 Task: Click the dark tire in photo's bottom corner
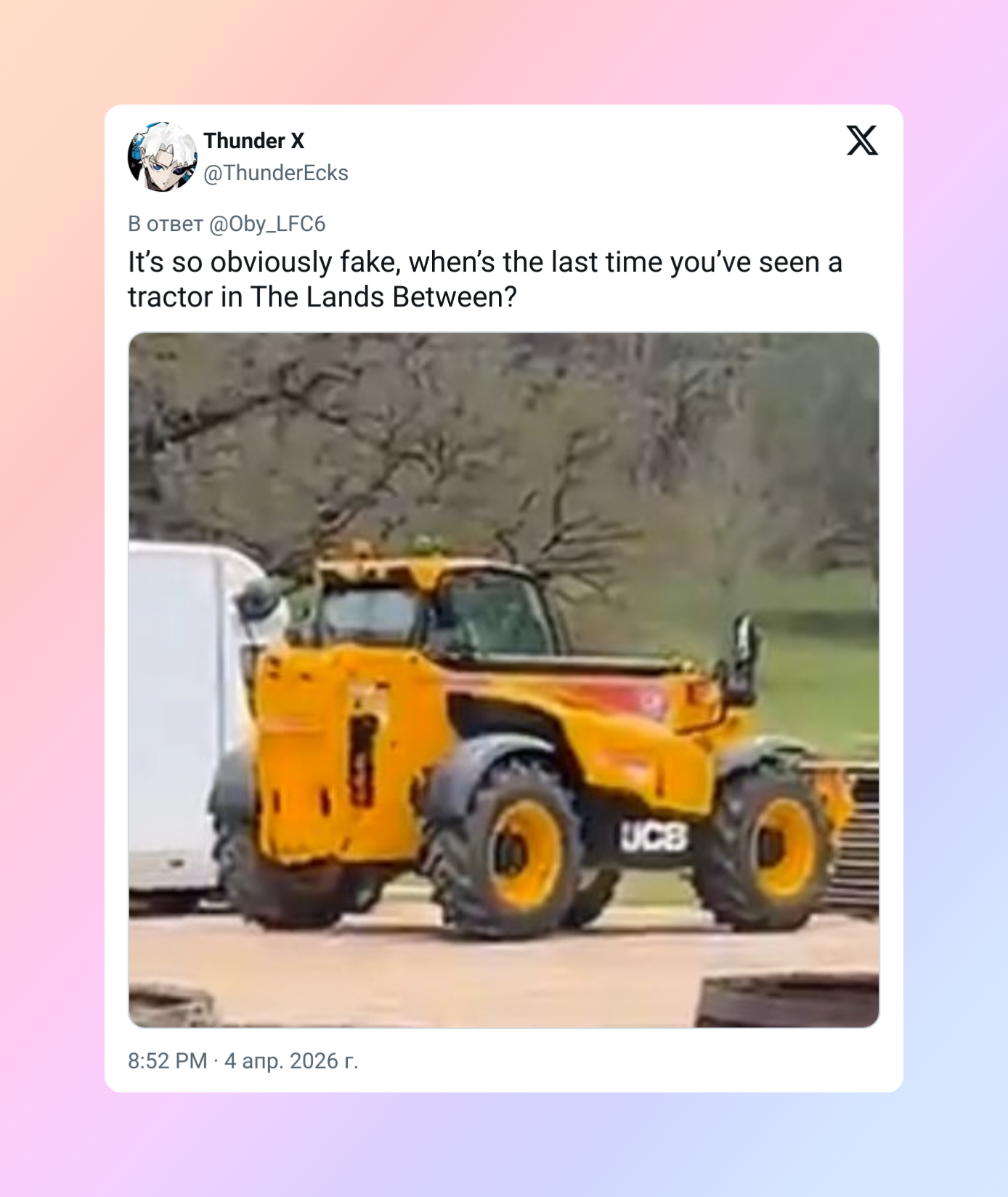(x=788, y=1001)
